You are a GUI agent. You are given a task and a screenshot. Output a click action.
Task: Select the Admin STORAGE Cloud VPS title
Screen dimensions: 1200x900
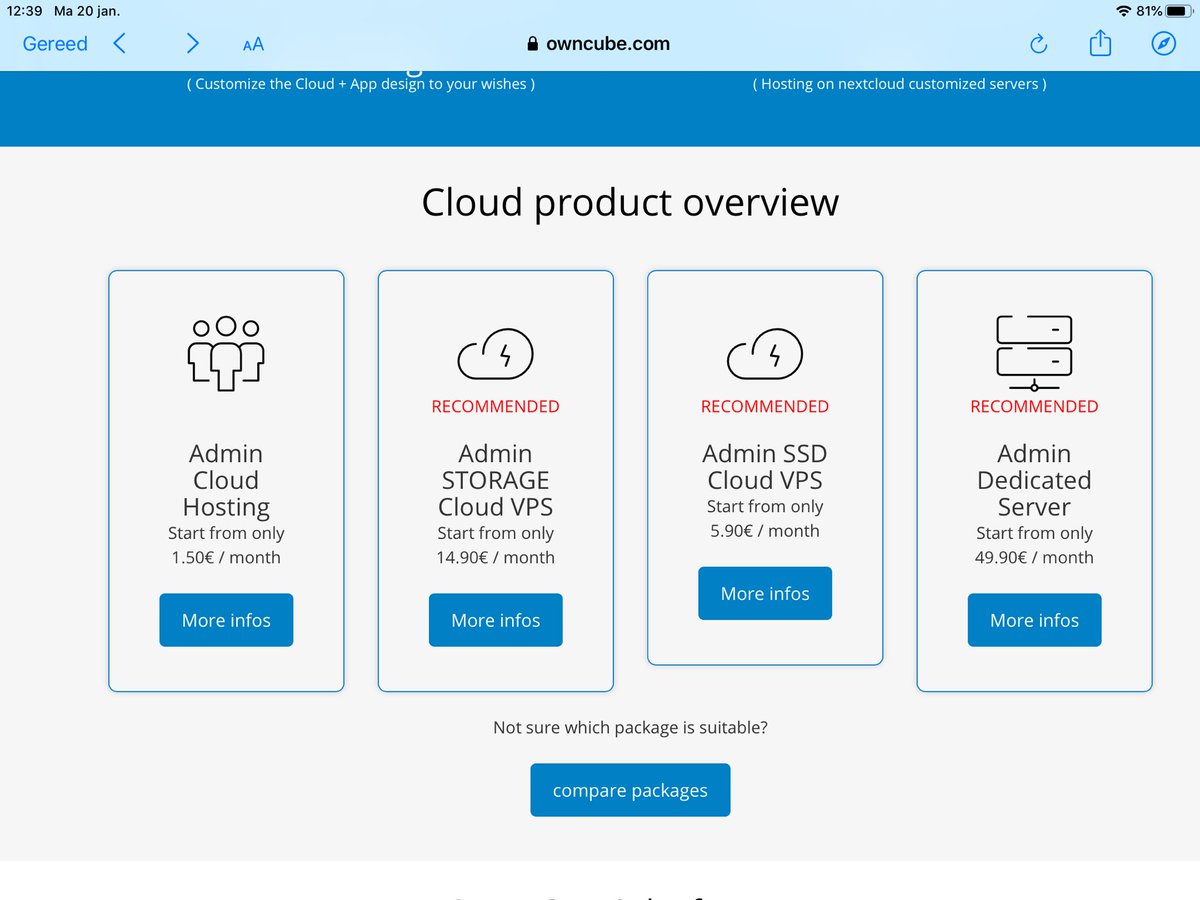pyautogui.click(x=496, y=480)
